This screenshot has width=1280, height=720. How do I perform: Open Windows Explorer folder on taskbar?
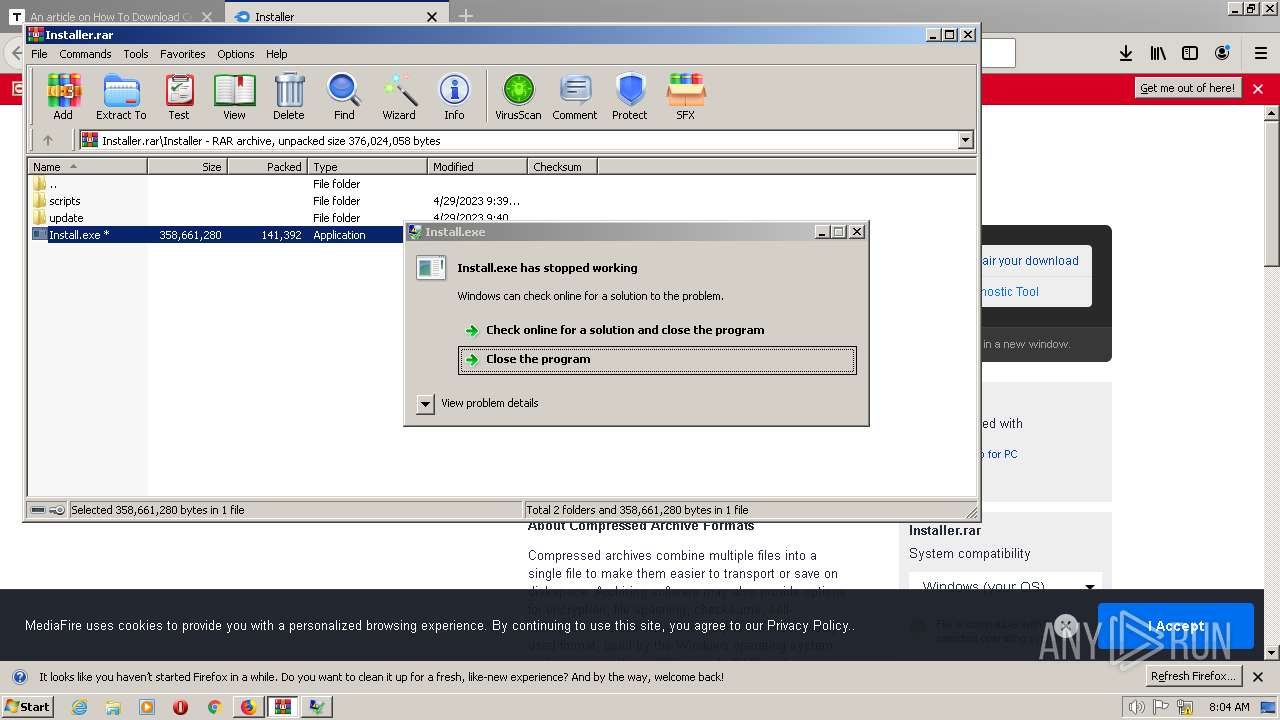tap(113, 707)
